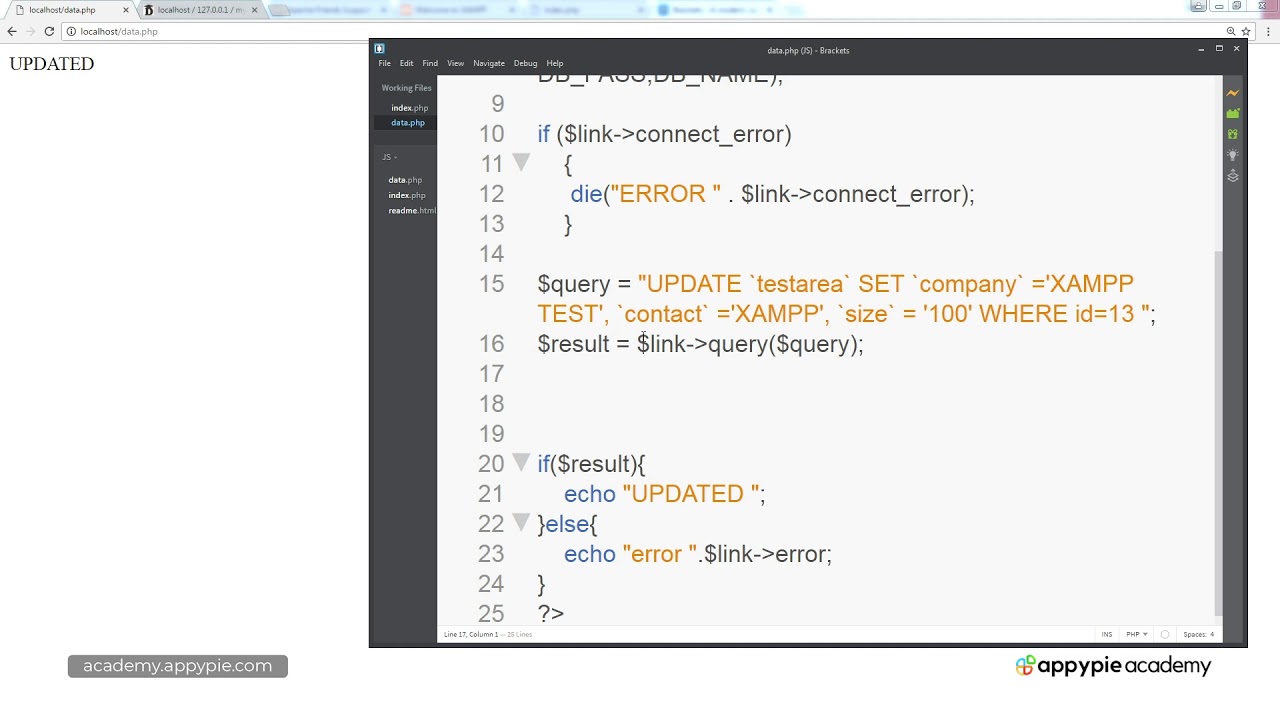
Task: Collapse the else block at line 22
Action: 521,522
